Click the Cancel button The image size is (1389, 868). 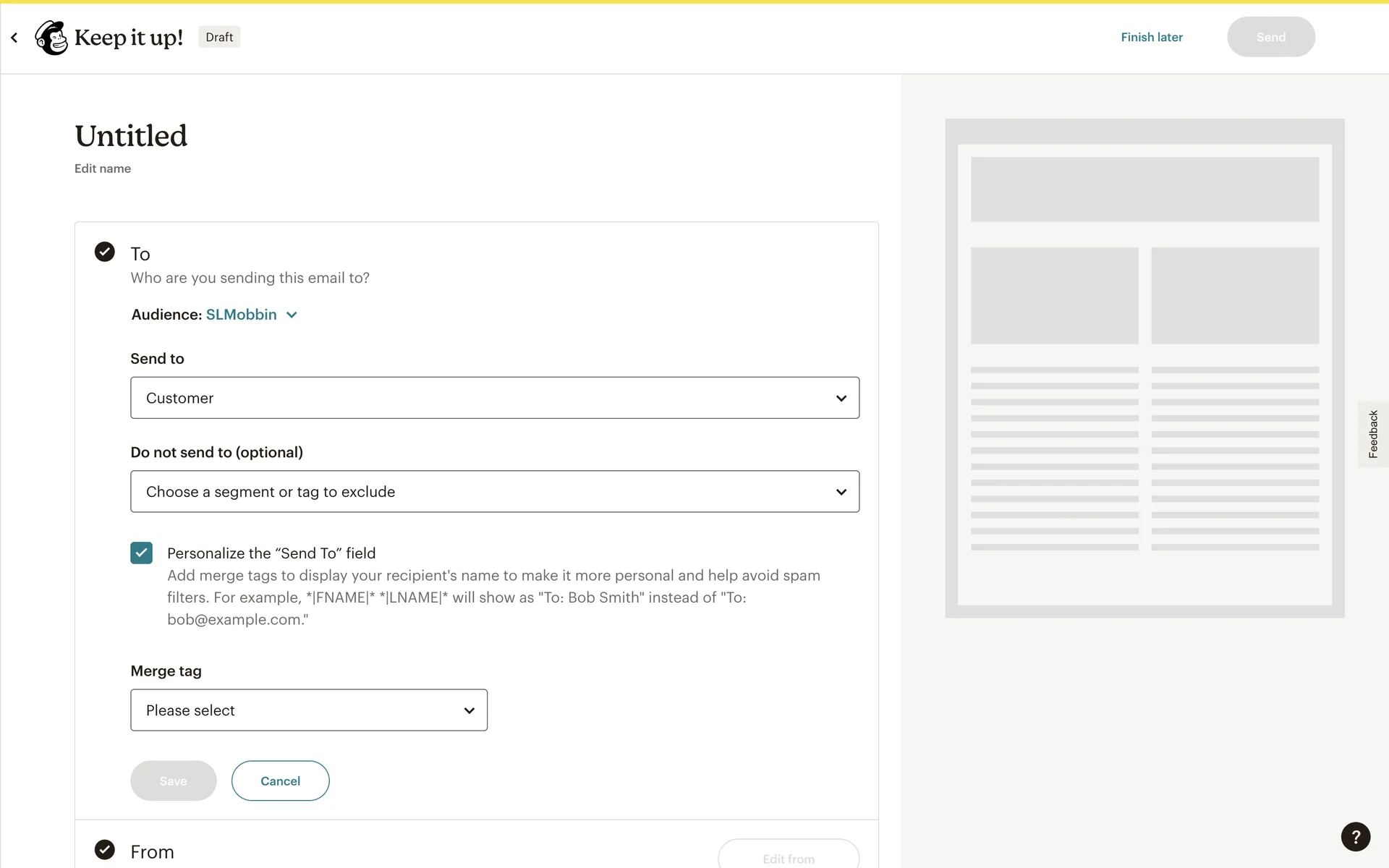280,781
